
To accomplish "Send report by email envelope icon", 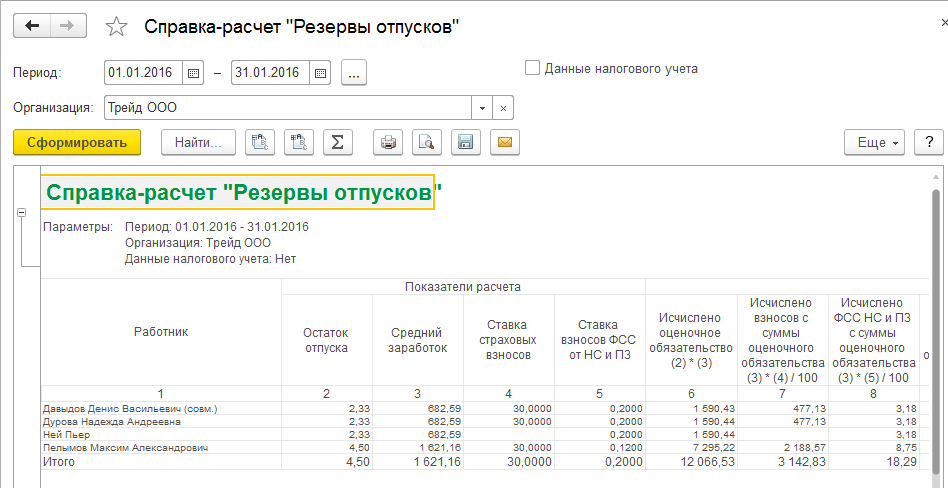I will (x=505, y=143).
